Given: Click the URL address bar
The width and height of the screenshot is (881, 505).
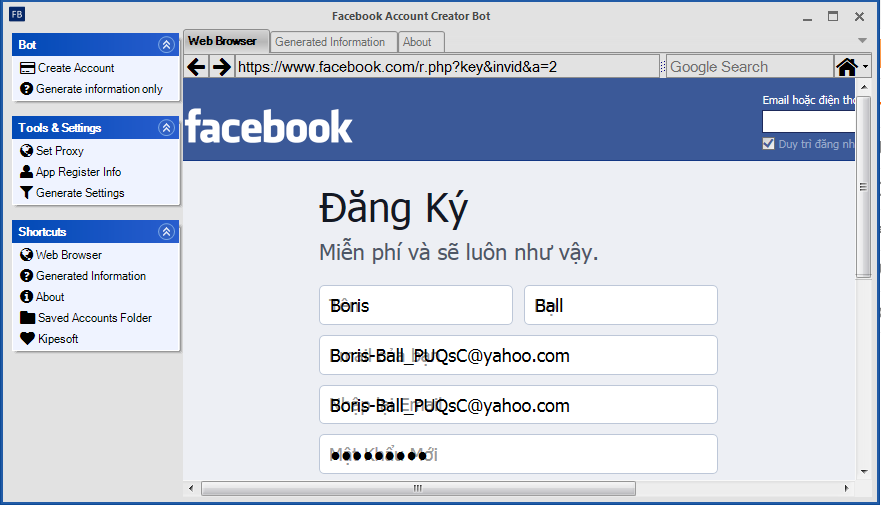Looking at the screenshot, I should click(x=447, y=67).
